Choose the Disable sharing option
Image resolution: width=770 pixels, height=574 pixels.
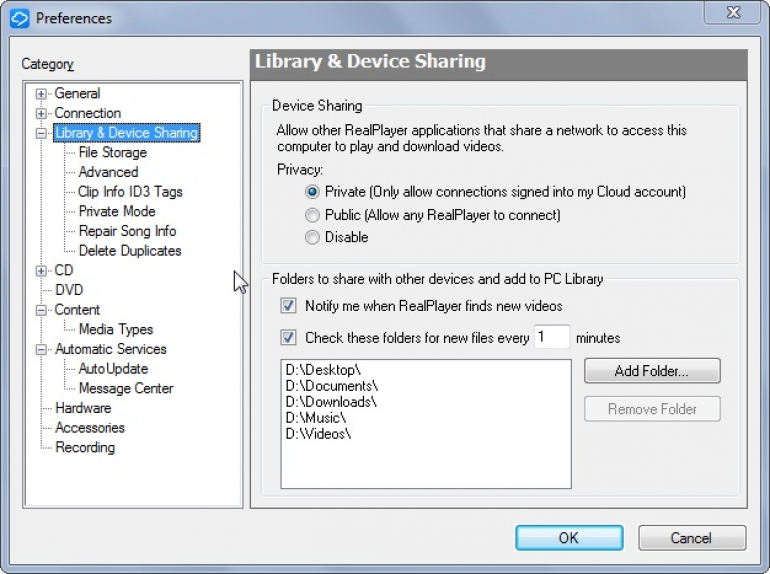click(x=312, y=237)
